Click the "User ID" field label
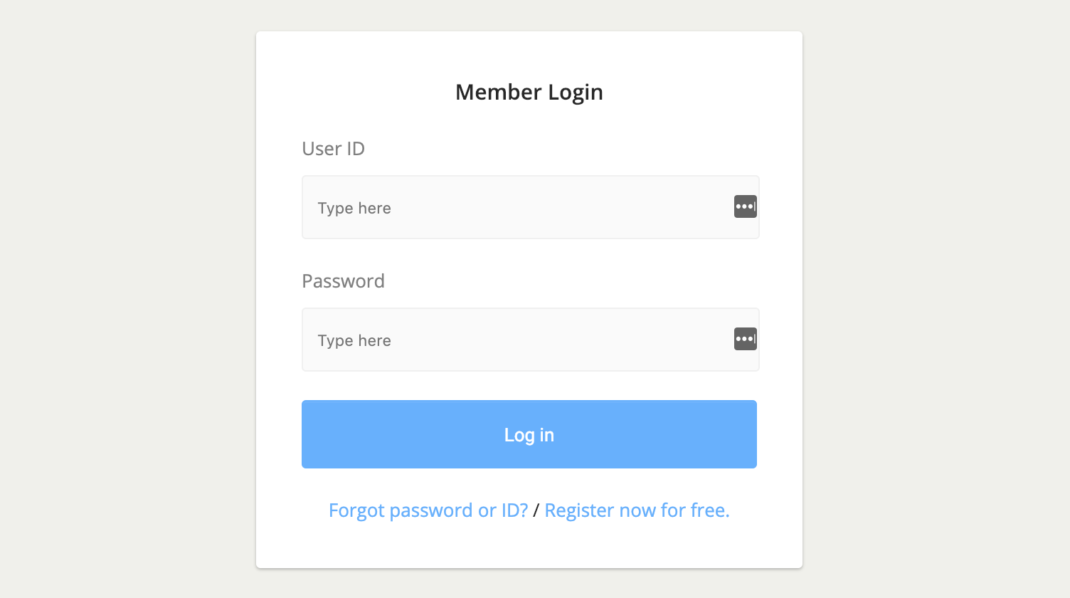Viewport: 1070px width, 598px height. pos(333,149)
